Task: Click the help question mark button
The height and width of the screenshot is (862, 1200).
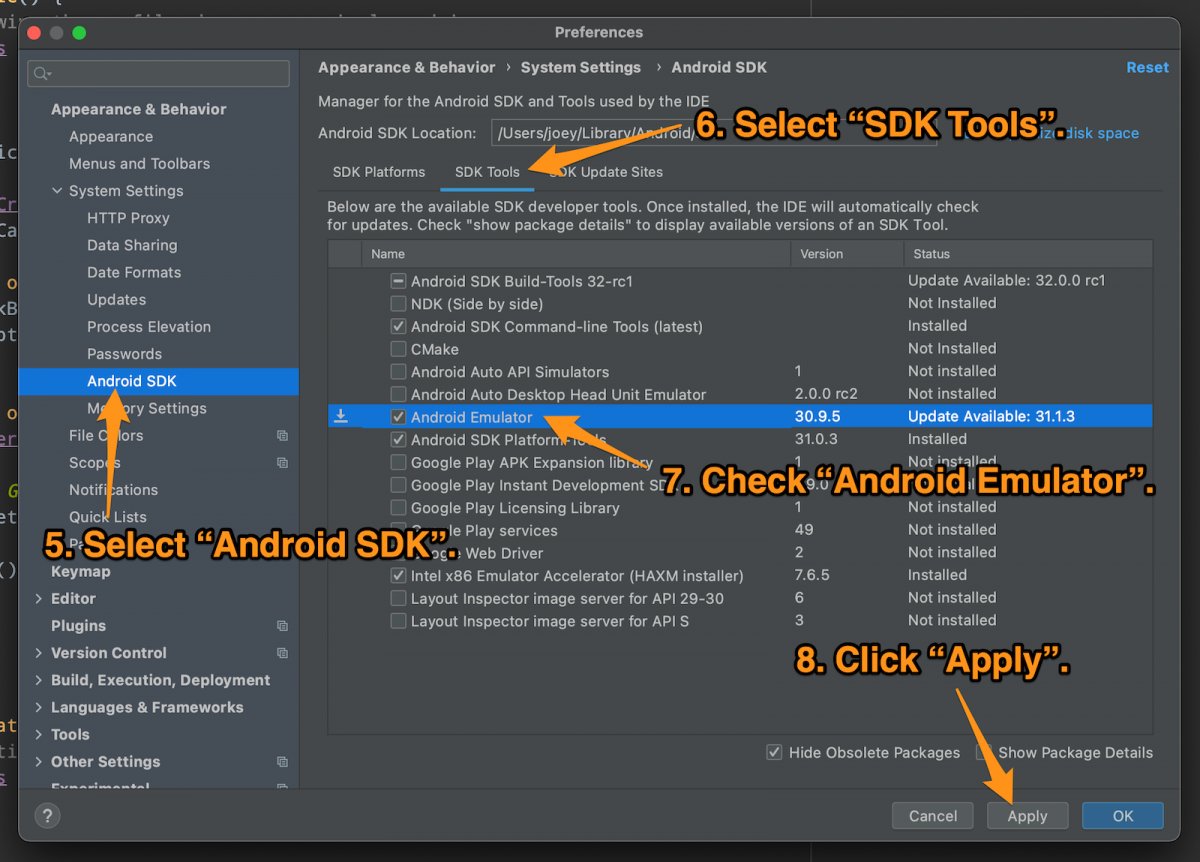Action: 47,816
